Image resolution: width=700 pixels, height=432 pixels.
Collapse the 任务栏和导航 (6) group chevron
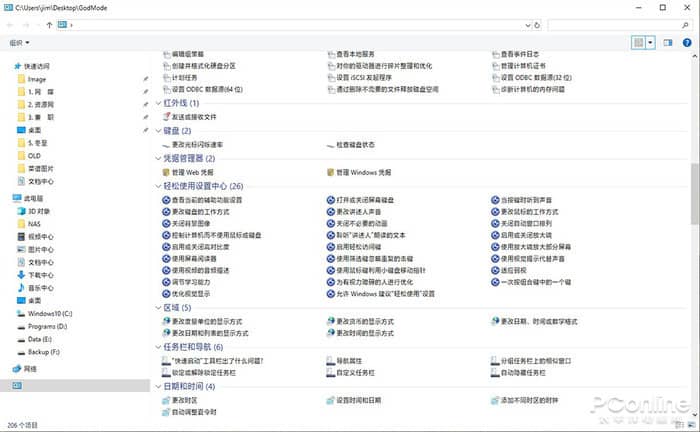pyautogui.click(x=158, y=347)
